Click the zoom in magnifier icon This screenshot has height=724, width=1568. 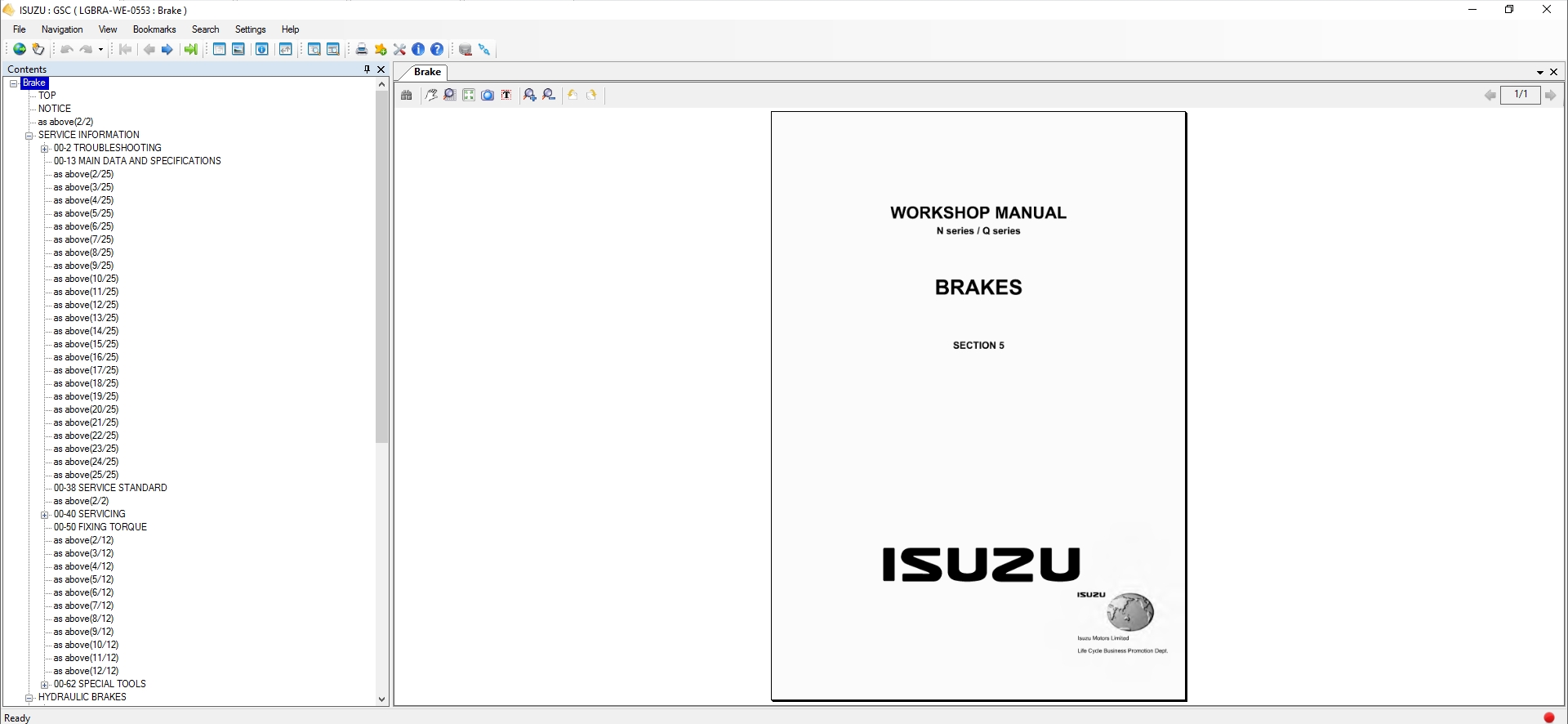530,96
